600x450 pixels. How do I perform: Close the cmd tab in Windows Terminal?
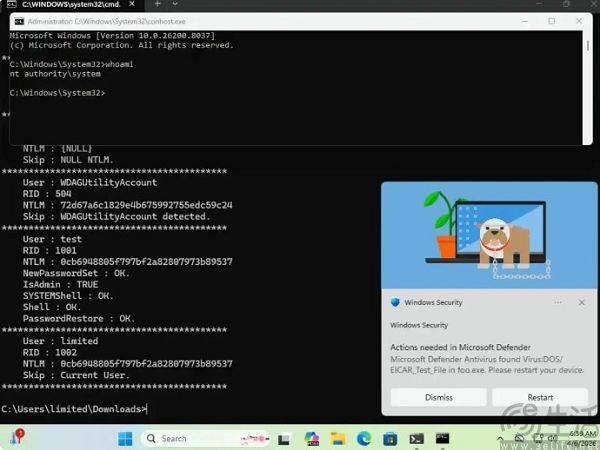(x=132, y=4)
